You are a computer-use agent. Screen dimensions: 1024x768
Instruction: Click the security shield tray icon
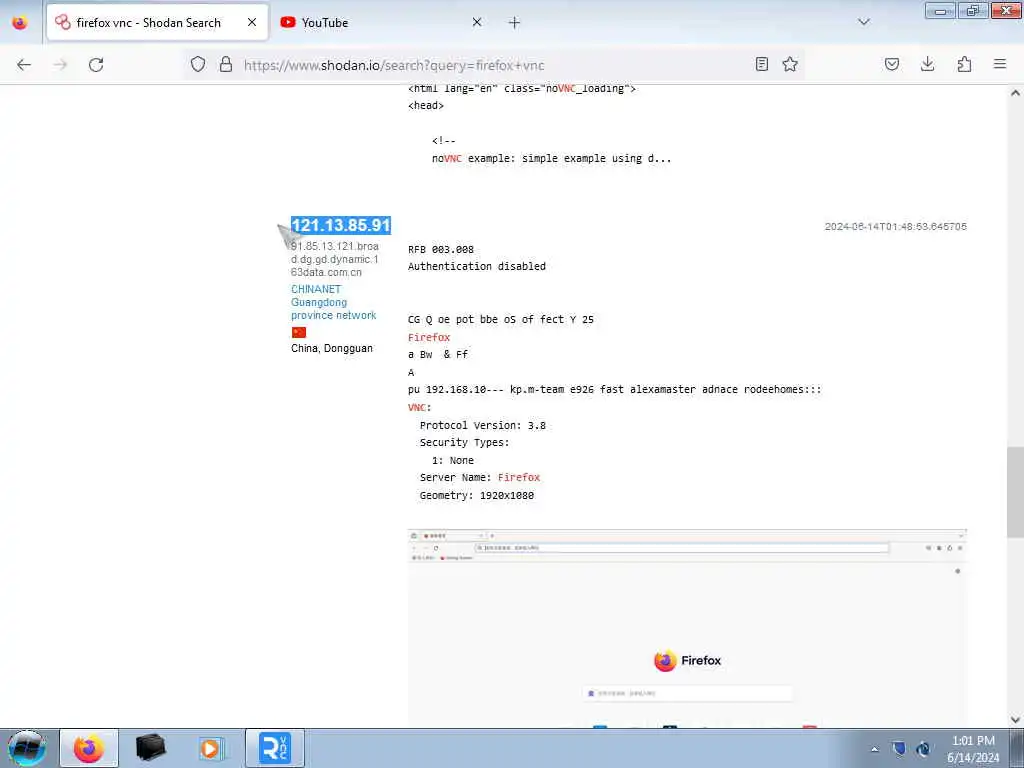pyautogui.click(x=899, y=749)
